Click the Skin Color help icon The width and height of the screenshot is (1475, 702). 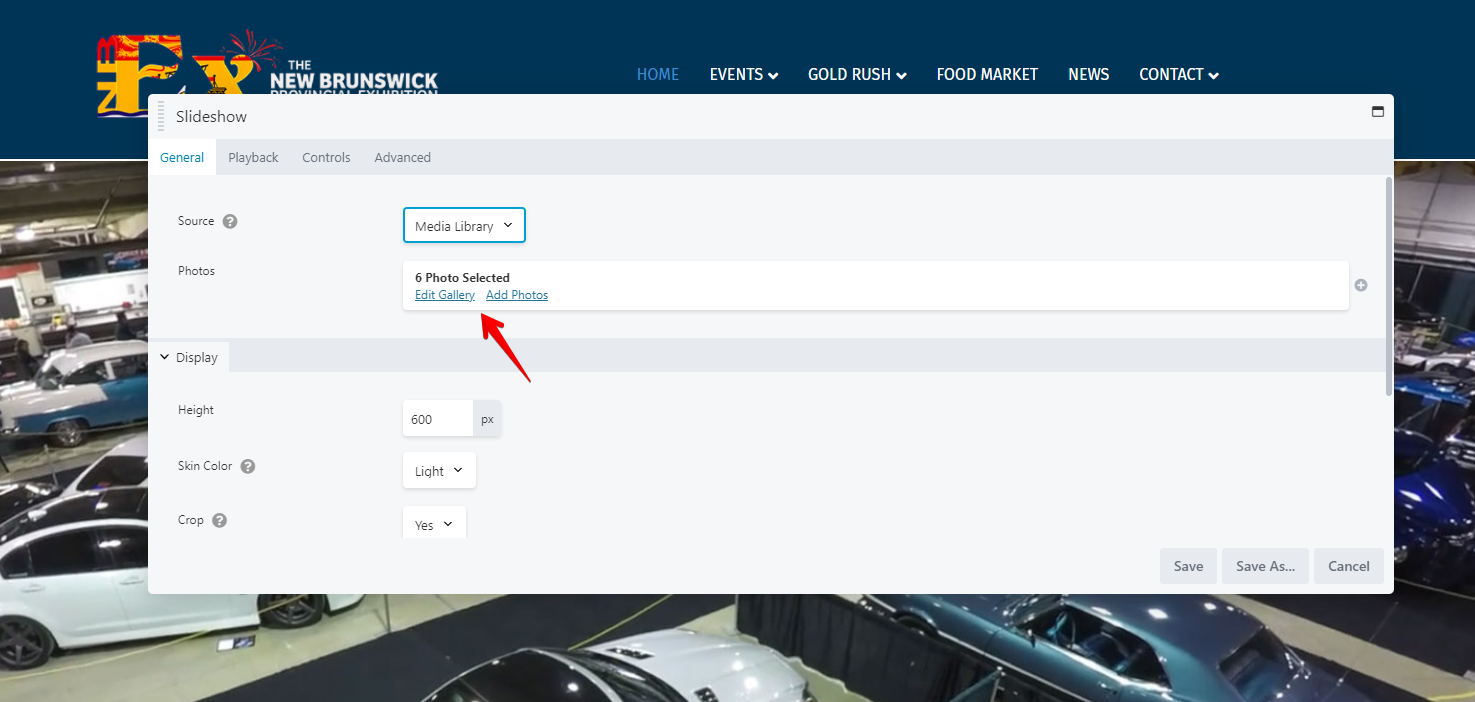tap(248, 466)
